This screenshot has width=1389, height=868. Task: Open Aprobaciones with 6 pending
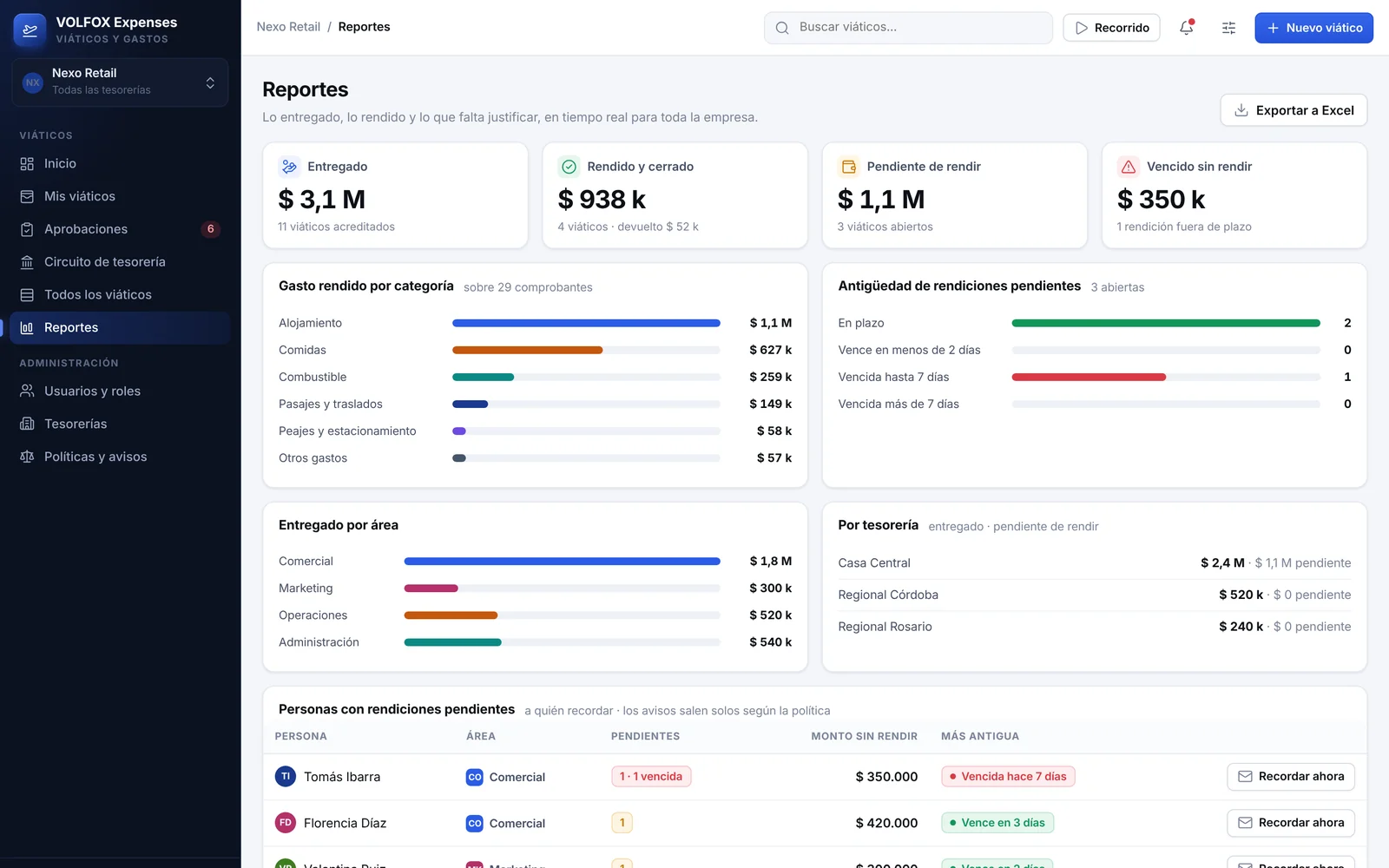(120, 229)
